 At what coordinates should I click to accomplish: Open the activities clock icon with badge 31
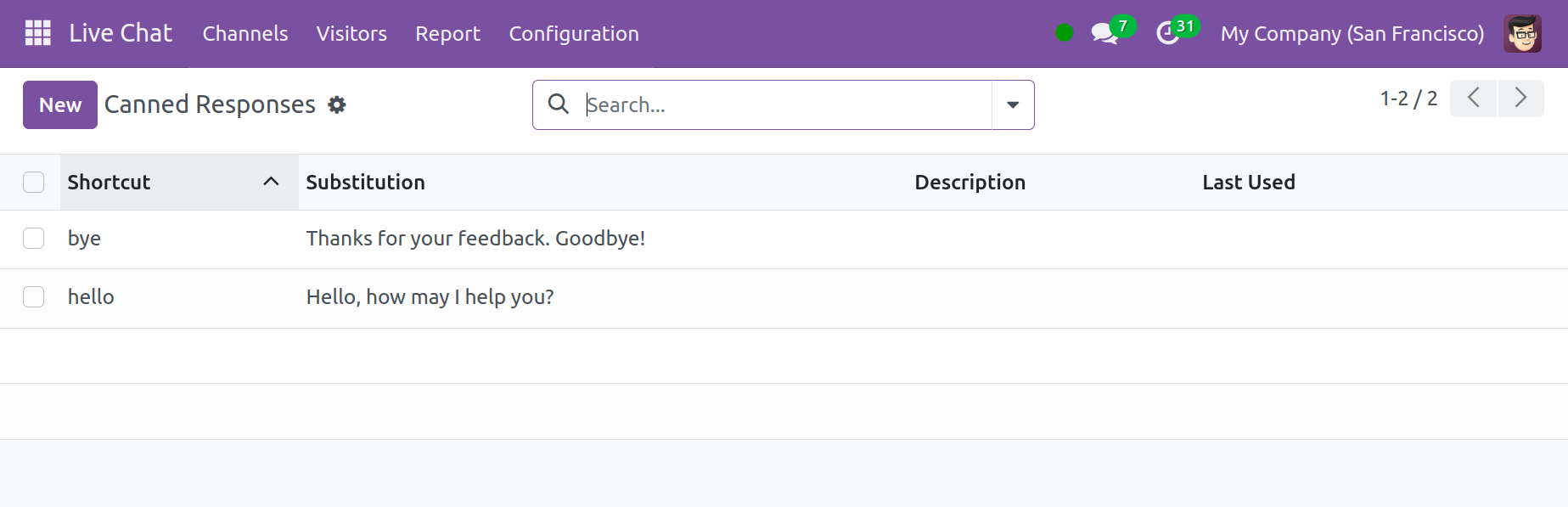[x=1168, y=33]
